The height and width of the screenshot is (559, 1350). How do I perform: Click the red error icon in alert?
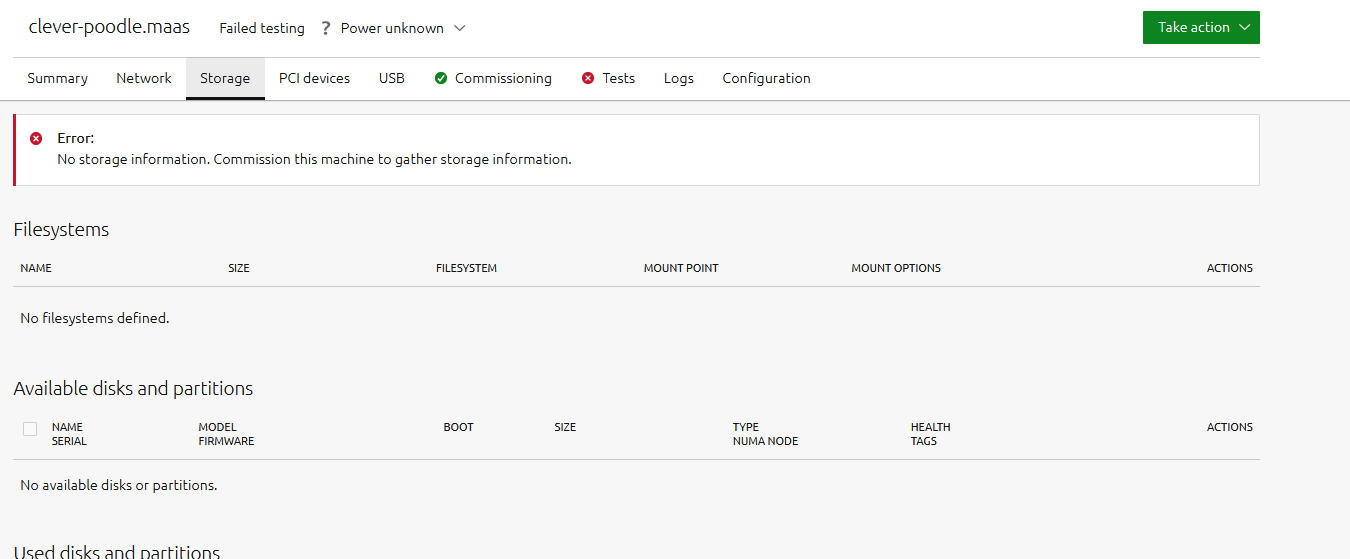click(x=36, y=139)
